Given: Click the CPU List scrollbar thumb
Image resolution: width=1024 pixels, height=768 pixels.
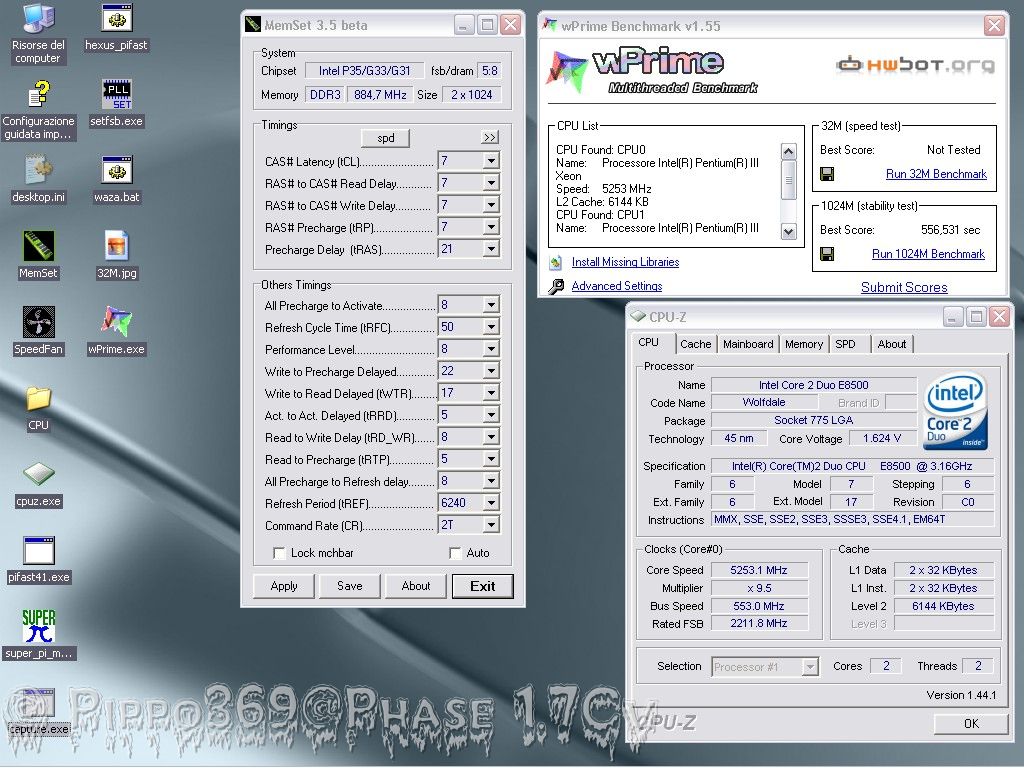Looking at the screenshot, I should [x=789, y=181].
